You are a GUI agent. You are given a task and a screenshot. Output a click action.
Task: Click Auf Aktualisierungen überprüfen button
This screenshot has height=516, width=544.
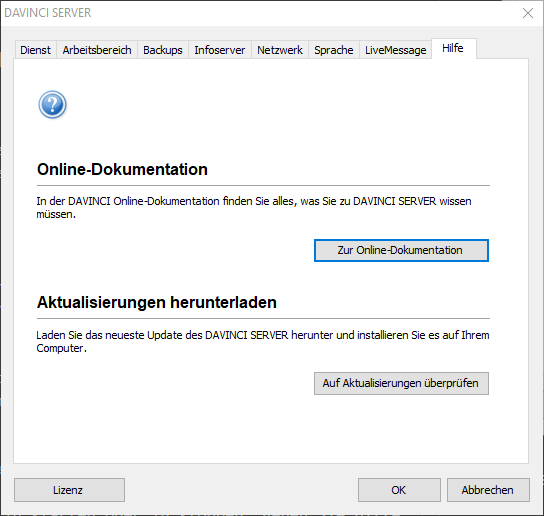pyautogui.click(x=401, y=383)
